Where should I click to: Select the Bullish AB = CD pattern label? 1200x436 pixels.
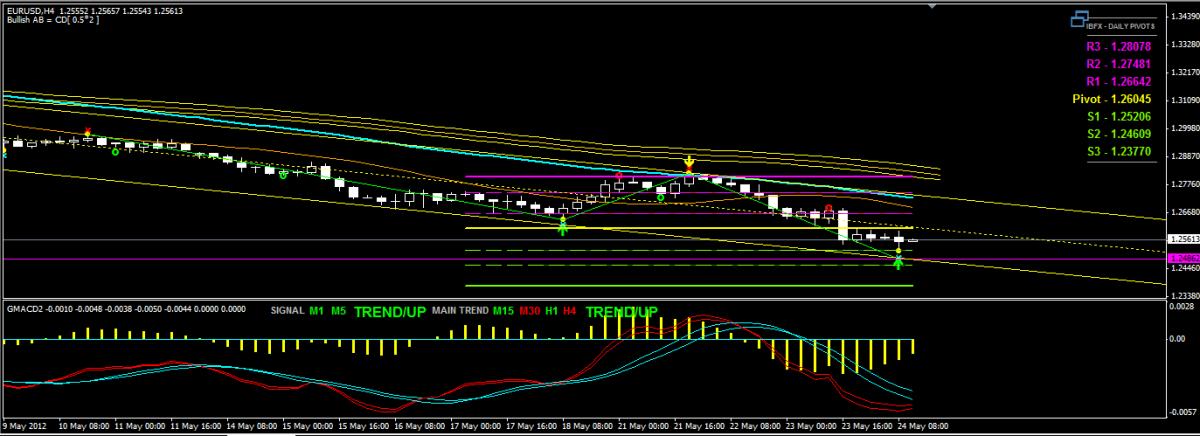[x=45, y=20]
